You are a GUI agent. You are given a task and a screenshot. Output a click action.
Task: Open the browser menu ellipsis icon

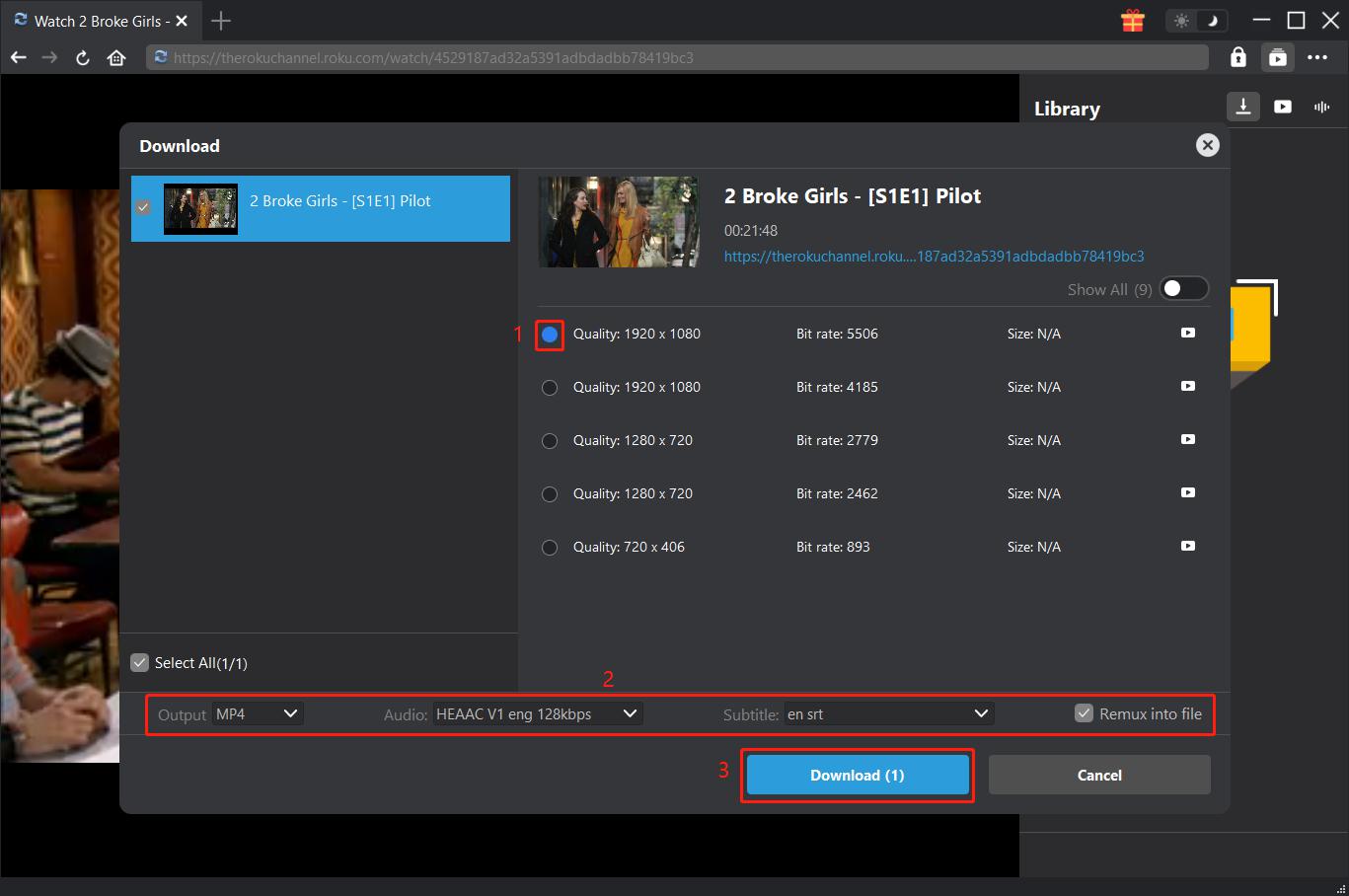(1317, 56)
